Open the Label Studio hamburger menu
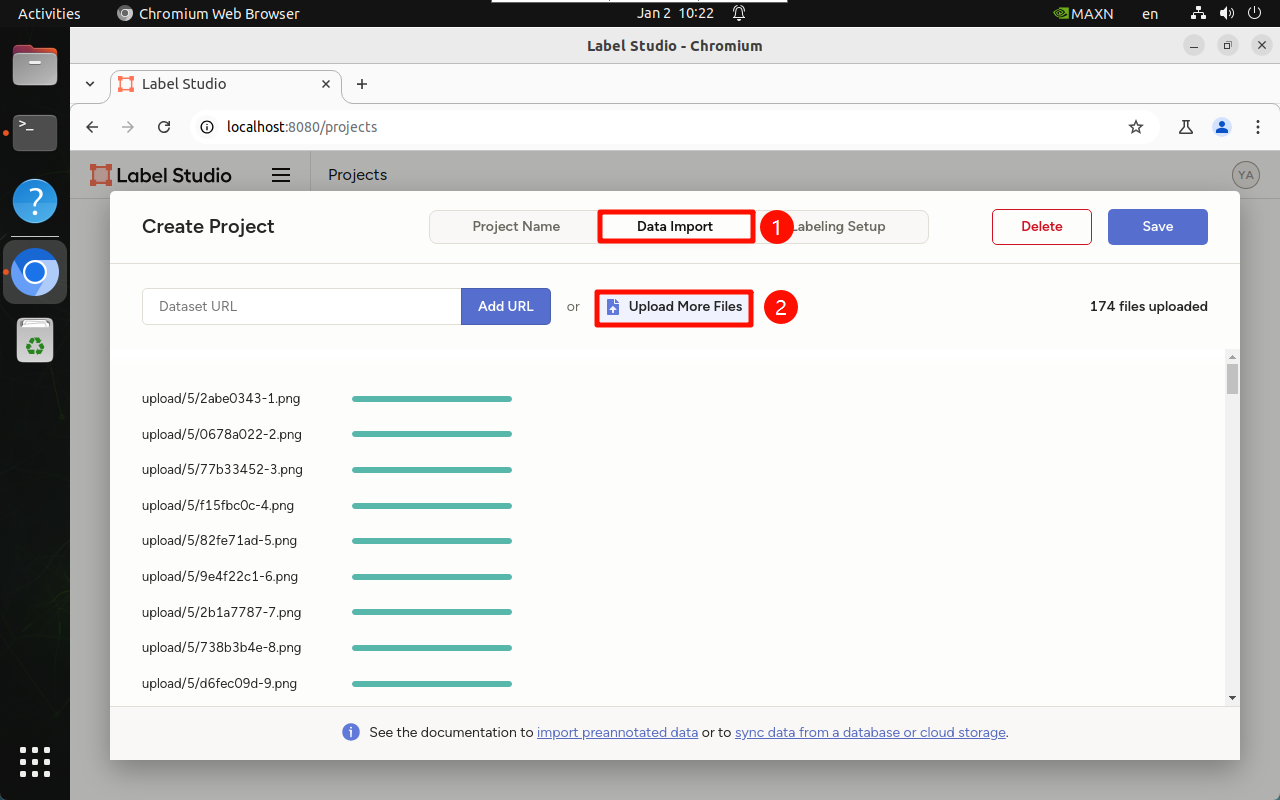The height and width of the screenshot is (800, 1280). click(281, 175)
